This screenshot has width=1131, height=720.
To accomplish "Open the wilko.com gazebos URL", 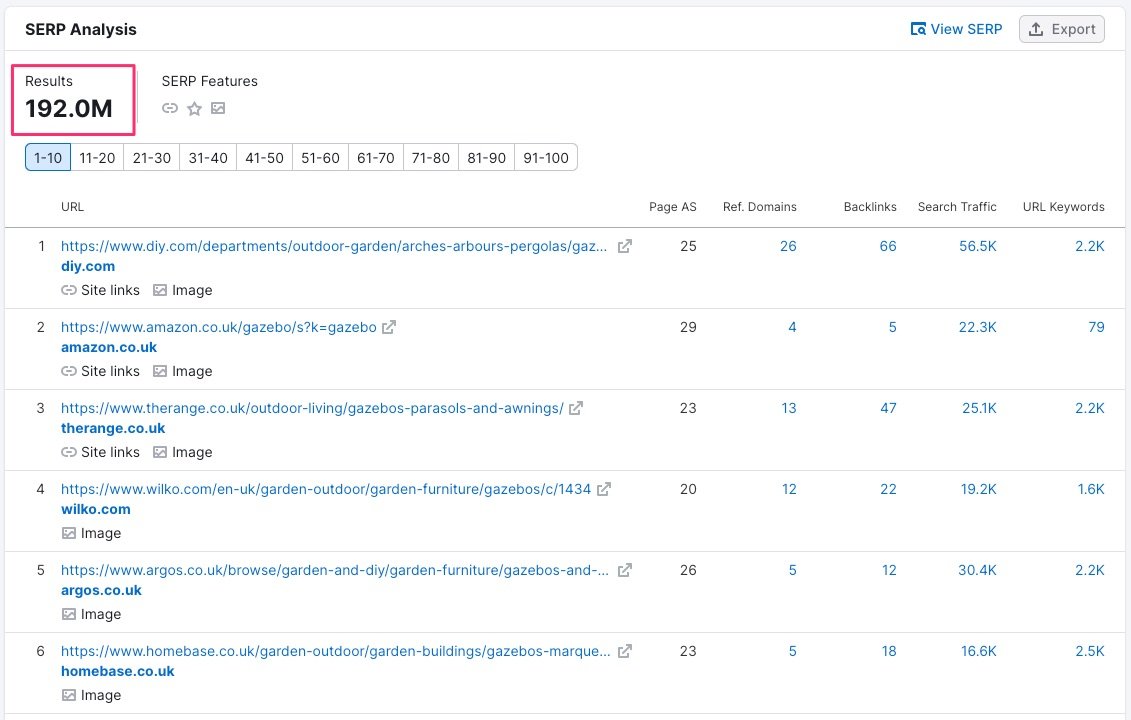I will coord(326,489).
